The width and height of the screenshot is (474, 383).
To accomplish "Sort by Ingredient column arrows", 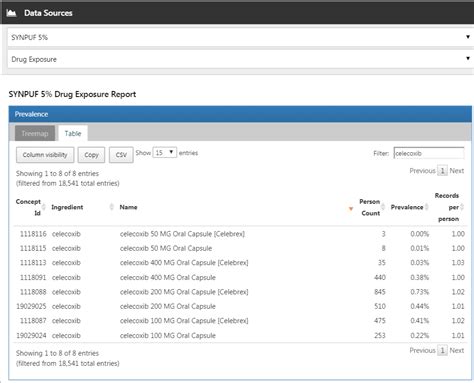I will coord(112,207).
